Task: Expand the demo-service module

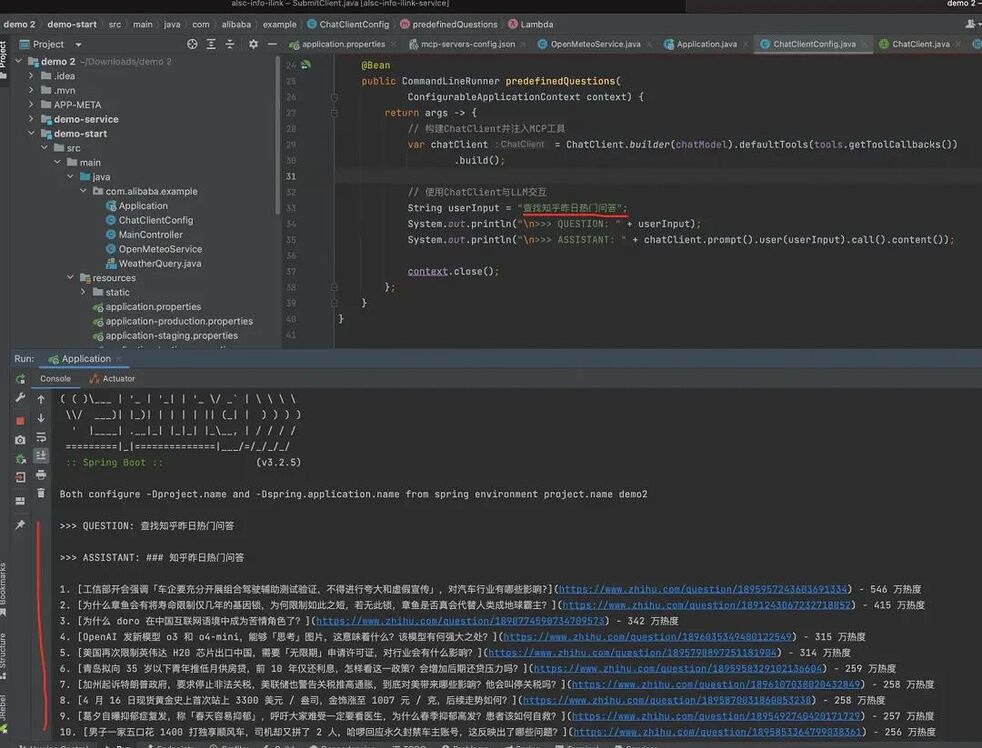Action: [x=31, y=118]
